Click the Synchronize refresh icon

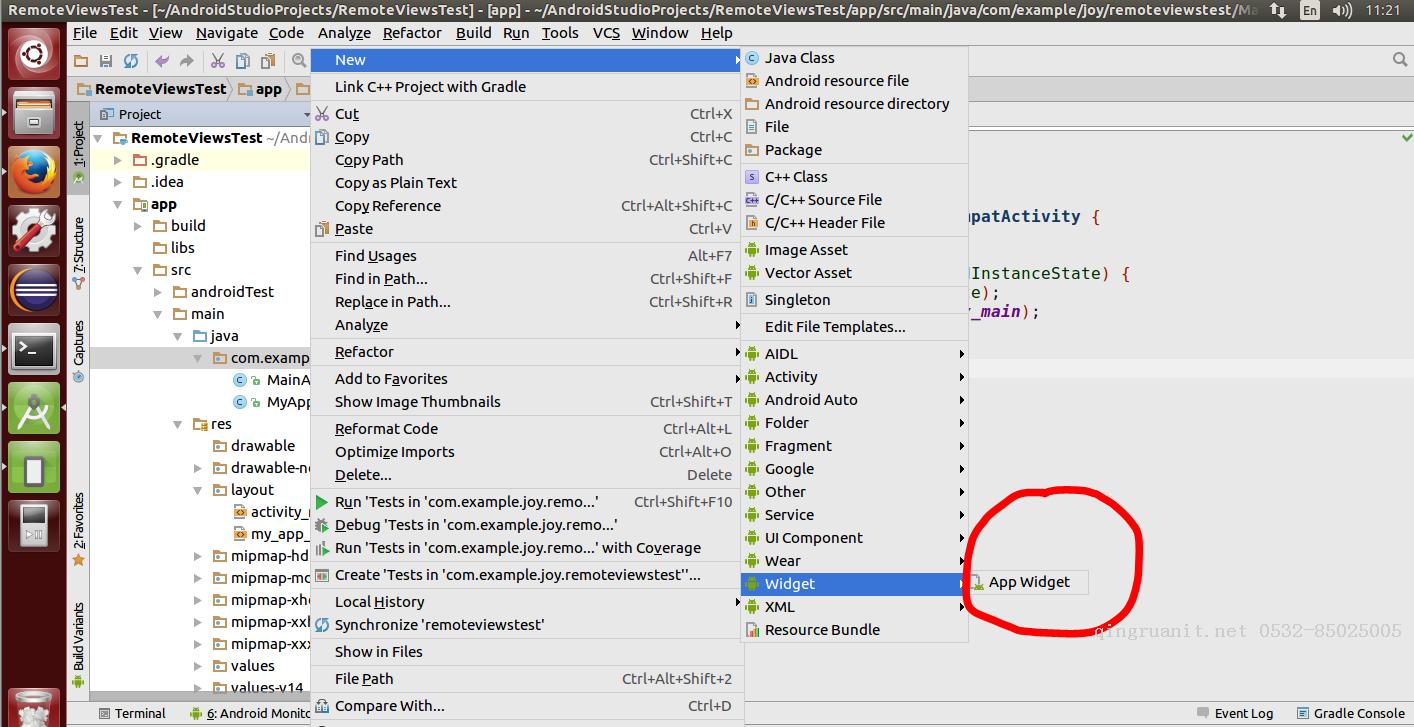[322, 625]
